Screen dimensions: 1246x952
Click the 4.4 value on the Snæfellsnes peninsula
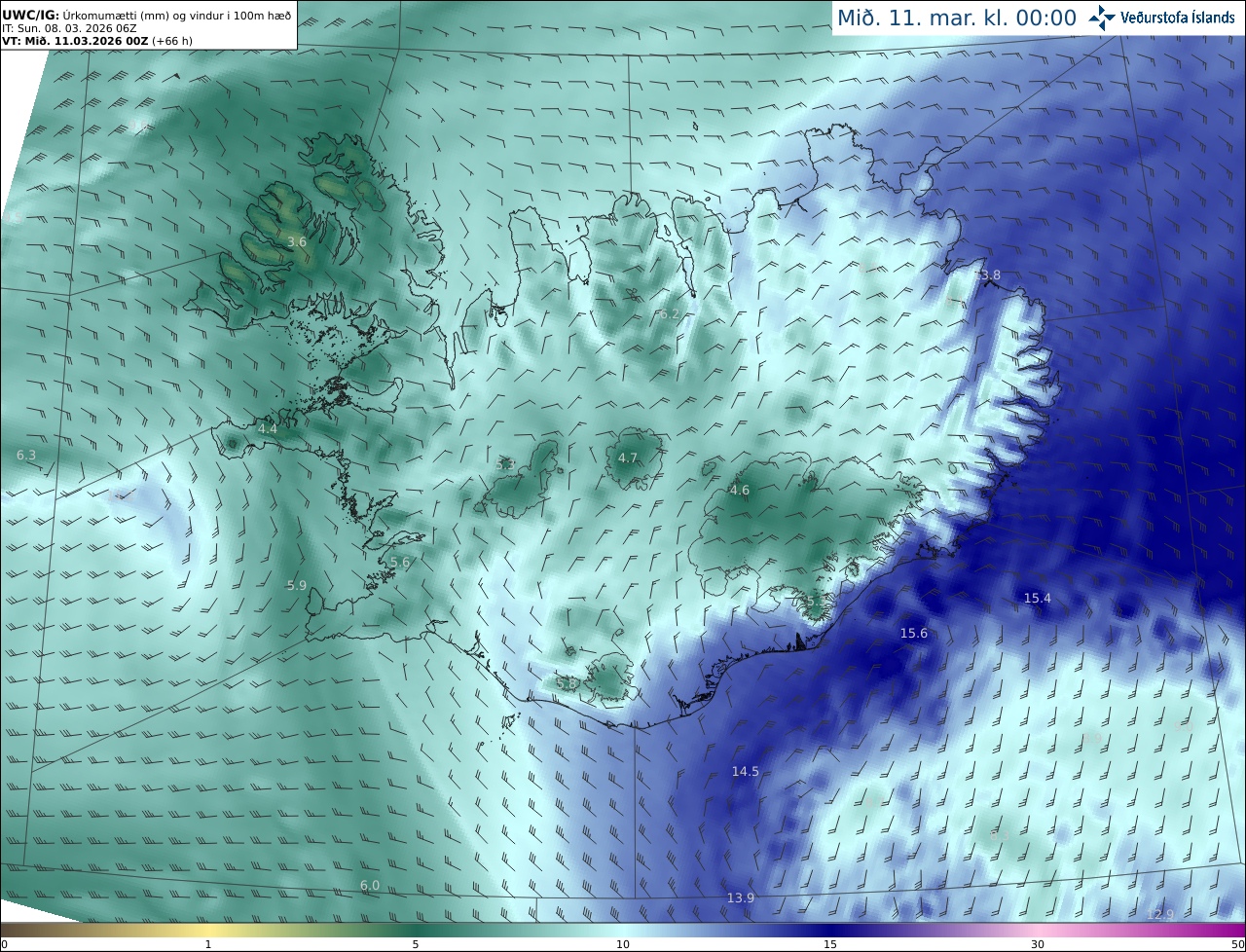(268, 428)
